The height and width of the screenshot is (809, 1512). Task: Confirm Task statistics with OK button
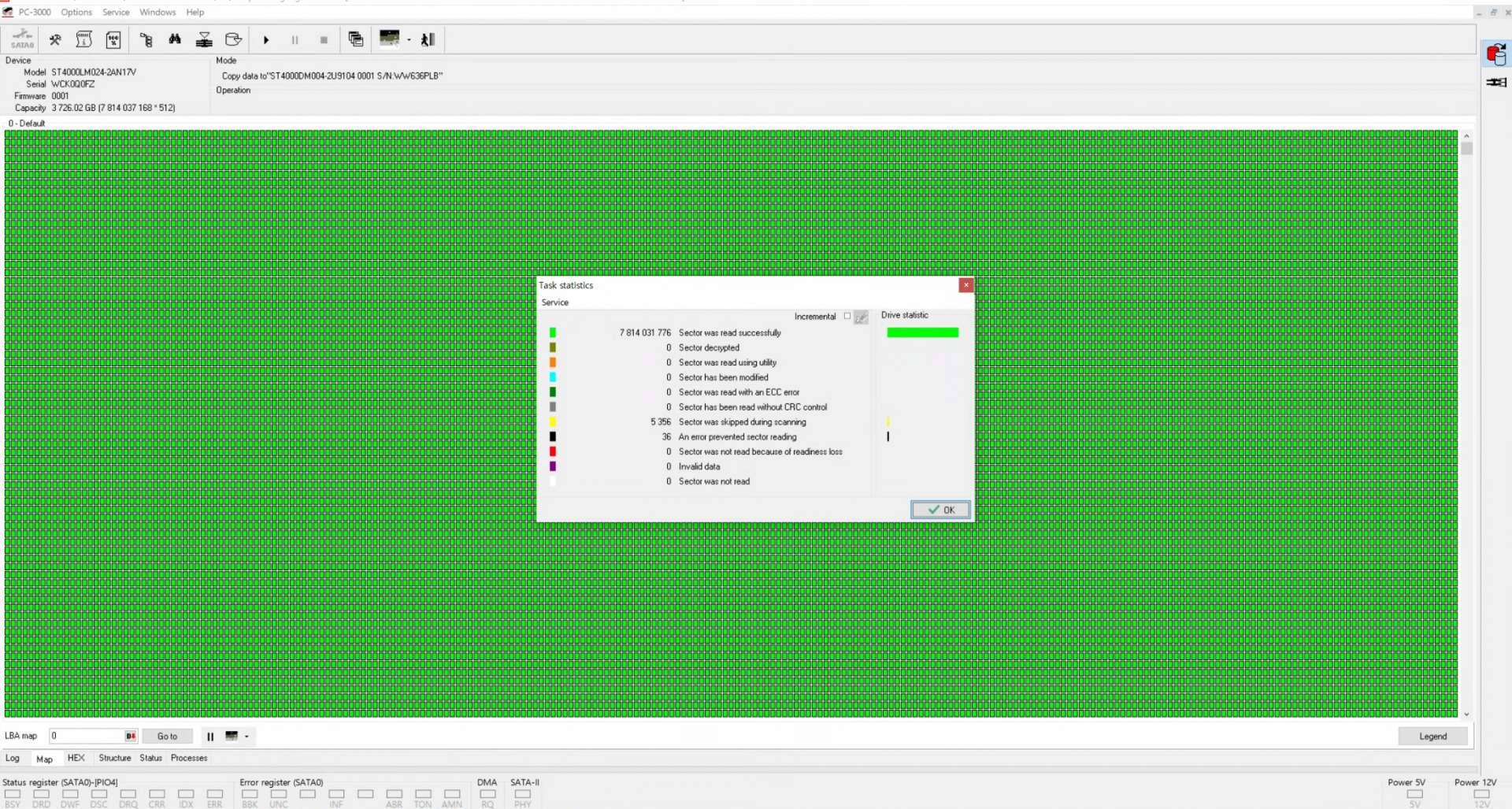coord(940,510)
